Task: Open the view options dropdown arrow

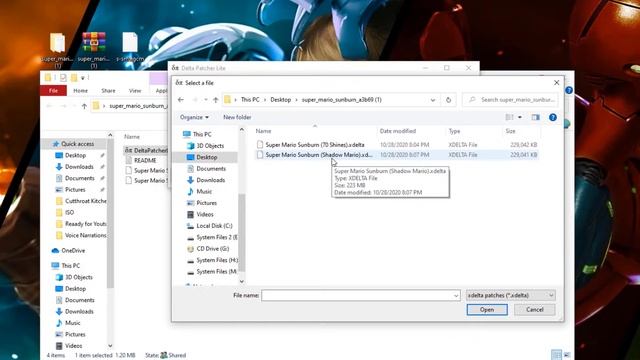Action: (520, 117)
